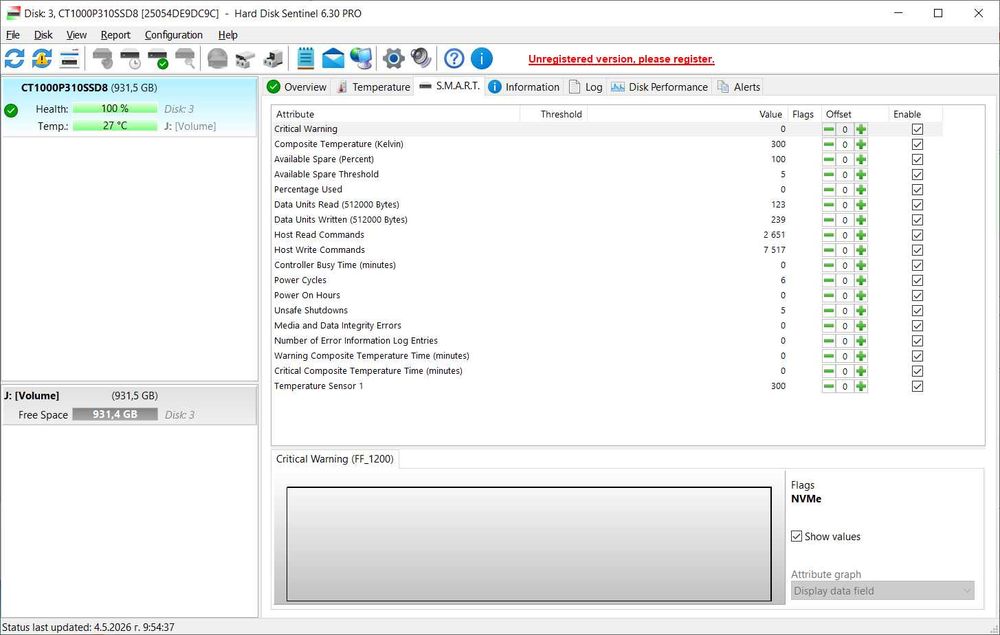Toggle Enable checkbox for Data Units Written
The height and width of the screenshot is (635, 1000).
coord(917,220)
